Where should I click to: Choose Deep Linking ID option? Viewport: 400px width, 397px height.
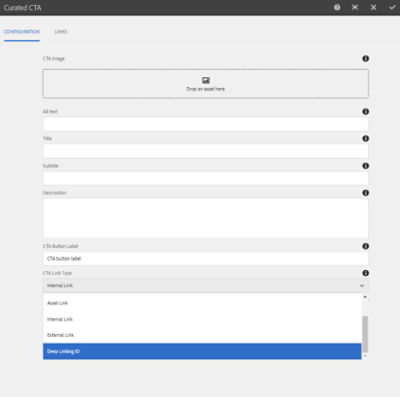202,351
